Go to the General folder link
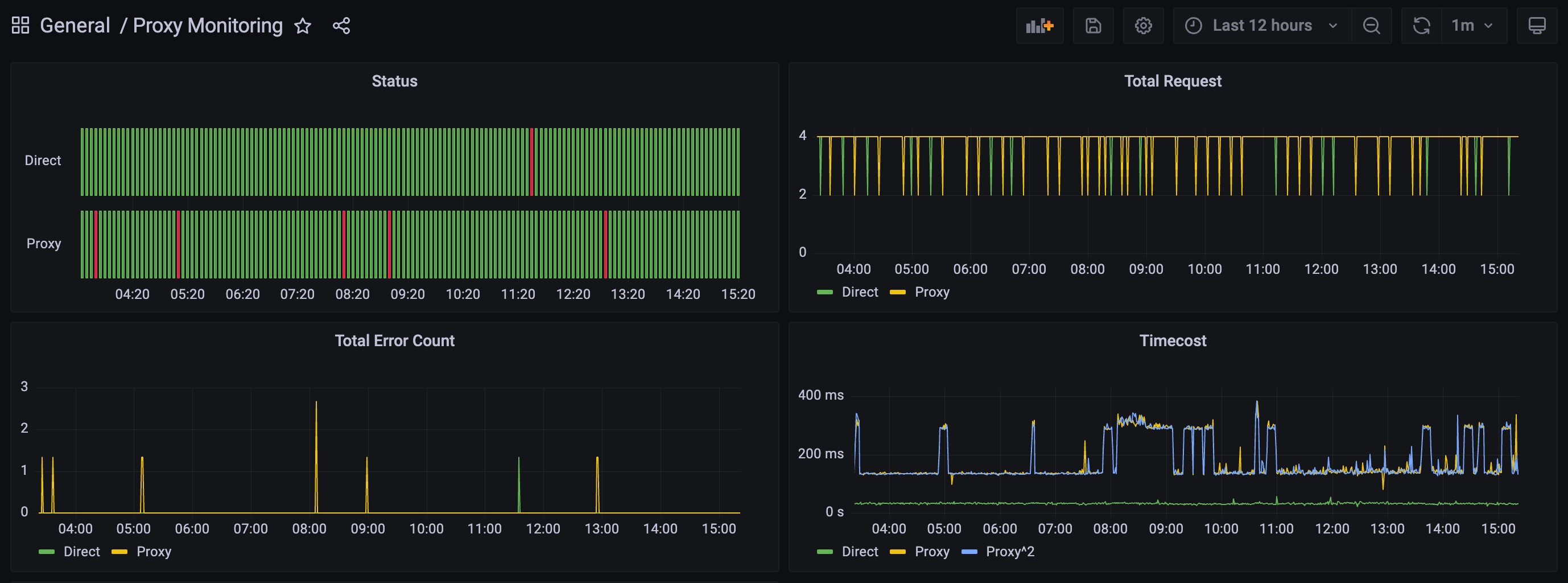1568x583 pixels. pyautogui.click(x=75, y=26)
